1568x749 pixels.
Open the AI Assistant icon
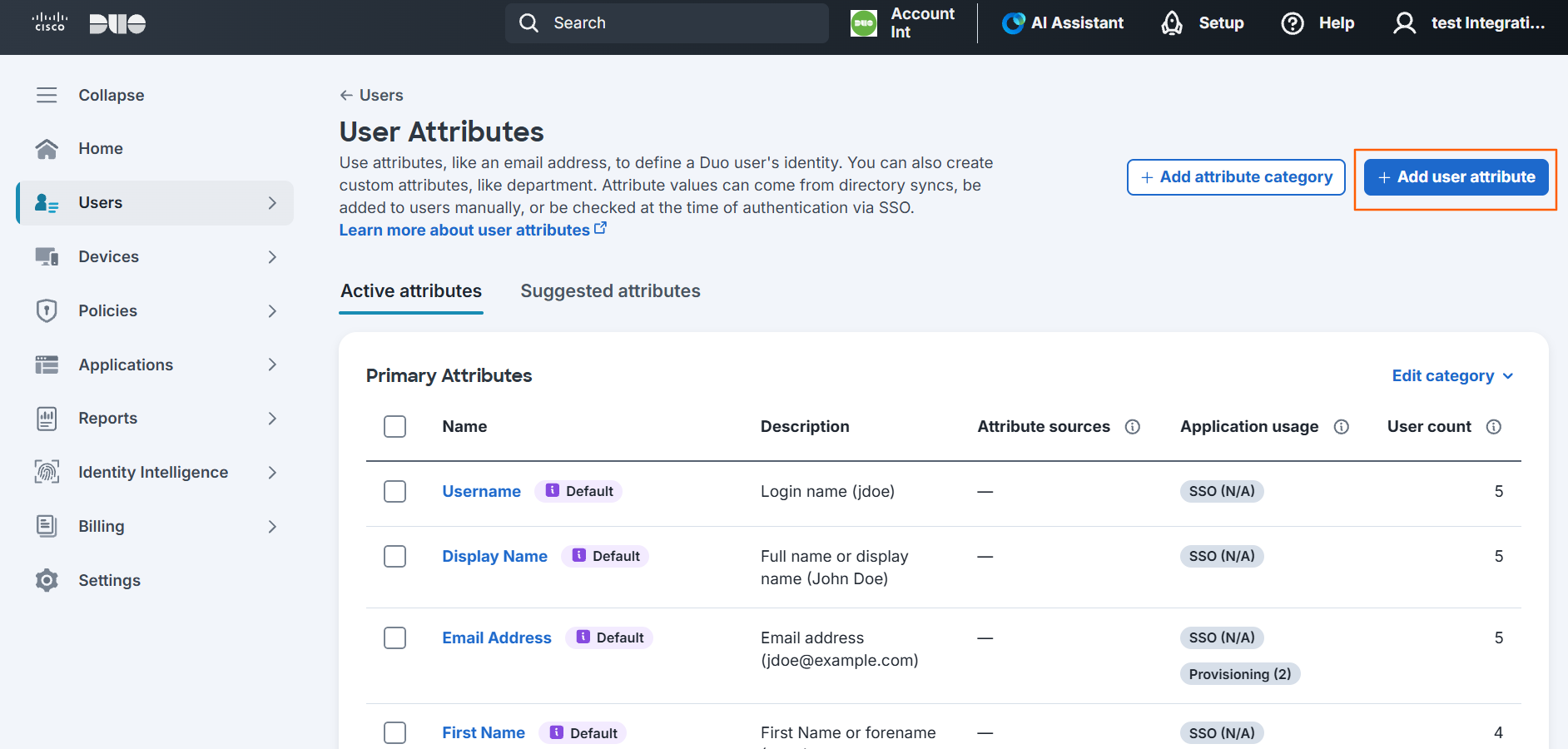point(1013,23)
